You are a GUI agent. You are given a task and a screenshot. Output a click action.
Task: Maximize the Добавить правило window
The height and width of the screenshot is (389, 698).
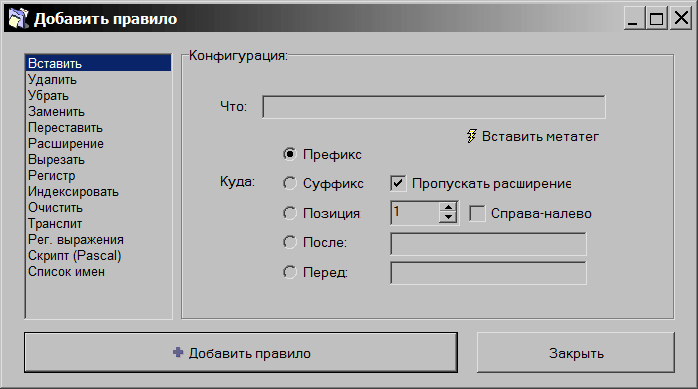(x=657, y=19)
